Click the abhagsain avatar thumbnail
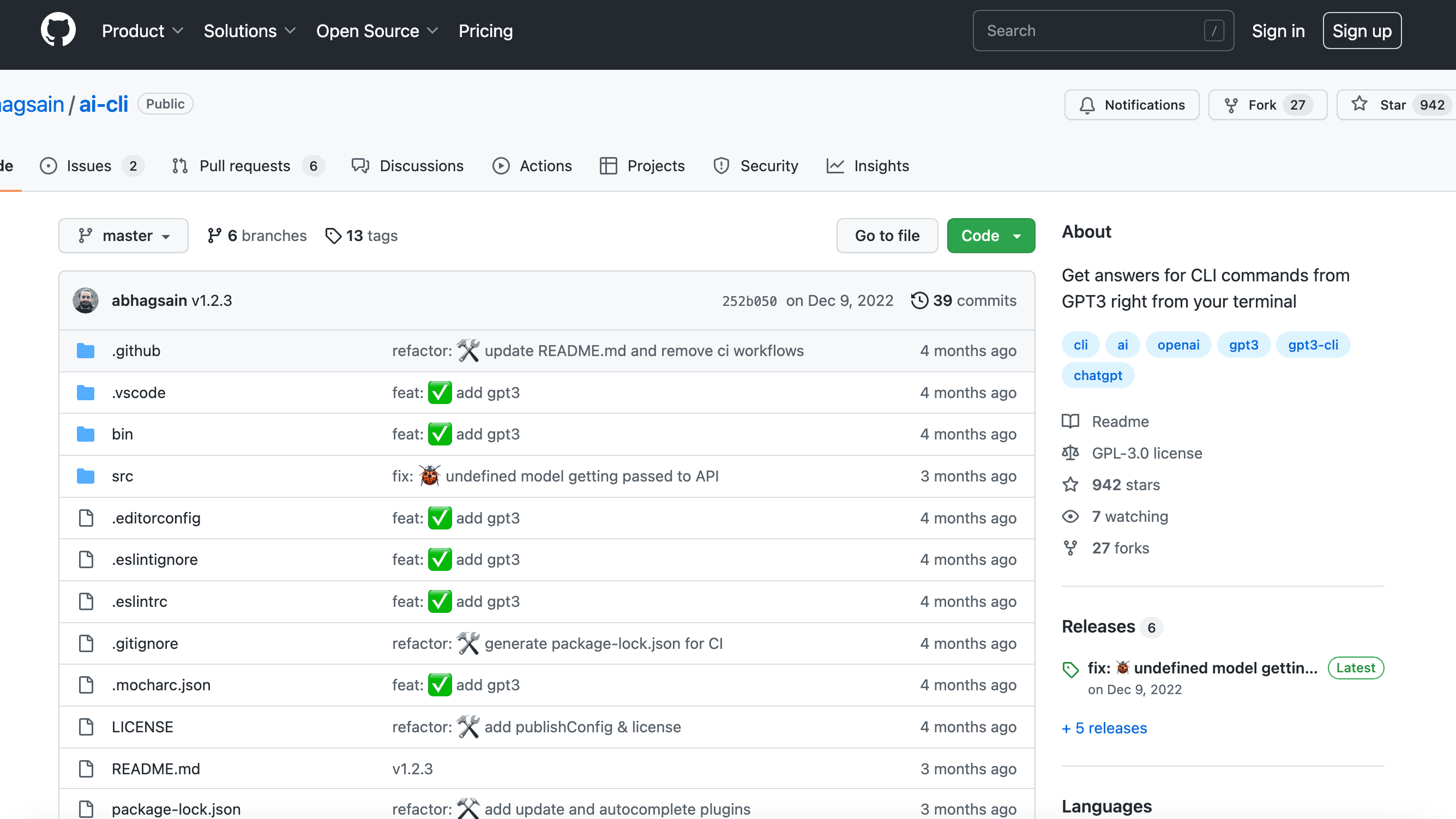The width and height of the screenshot is (1456, 819). (x=86, y=300)
